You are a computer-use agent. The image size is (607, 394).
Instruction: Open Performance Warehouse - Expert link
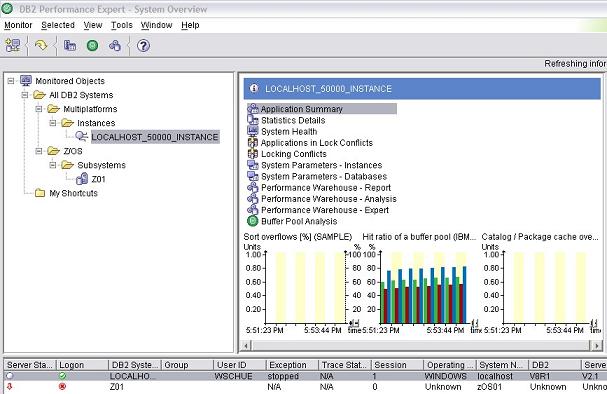(x=325, y=210)
